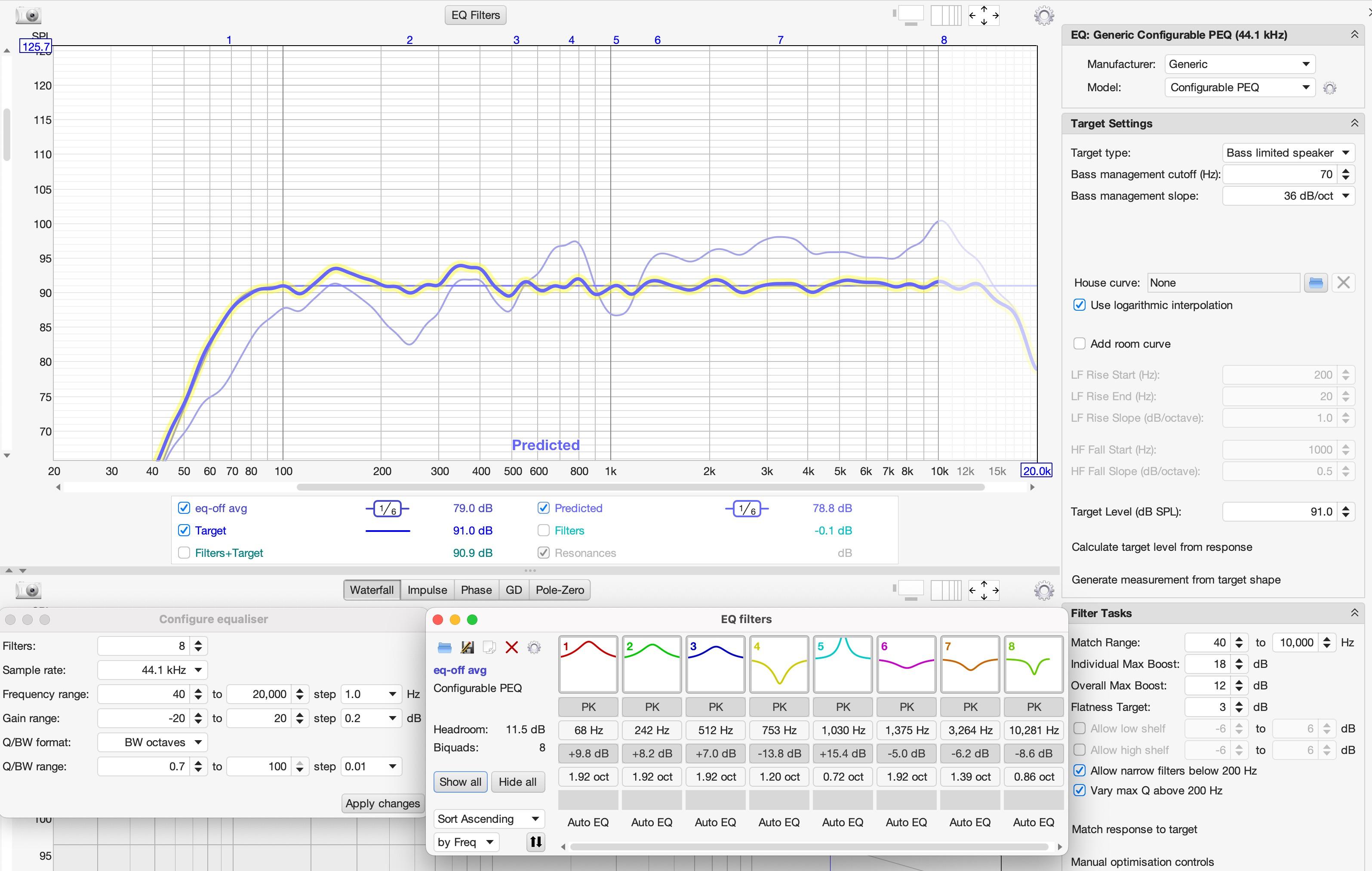Enable the Filters trace checkbox
Viewport: 1372px width, 871px height.
pyautogui.click(x=544, y=530)
